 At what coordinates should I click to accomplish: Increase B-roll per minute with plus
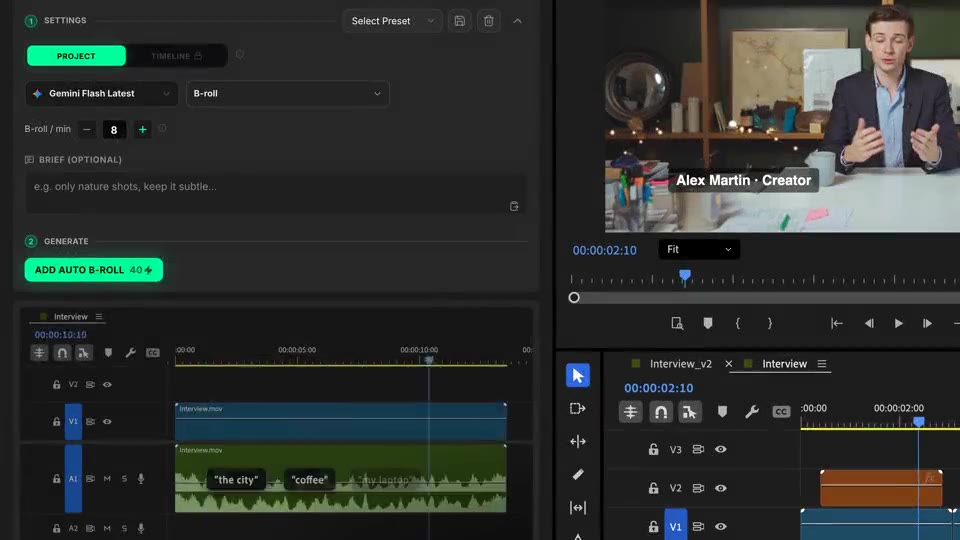(x=143, y=129)
